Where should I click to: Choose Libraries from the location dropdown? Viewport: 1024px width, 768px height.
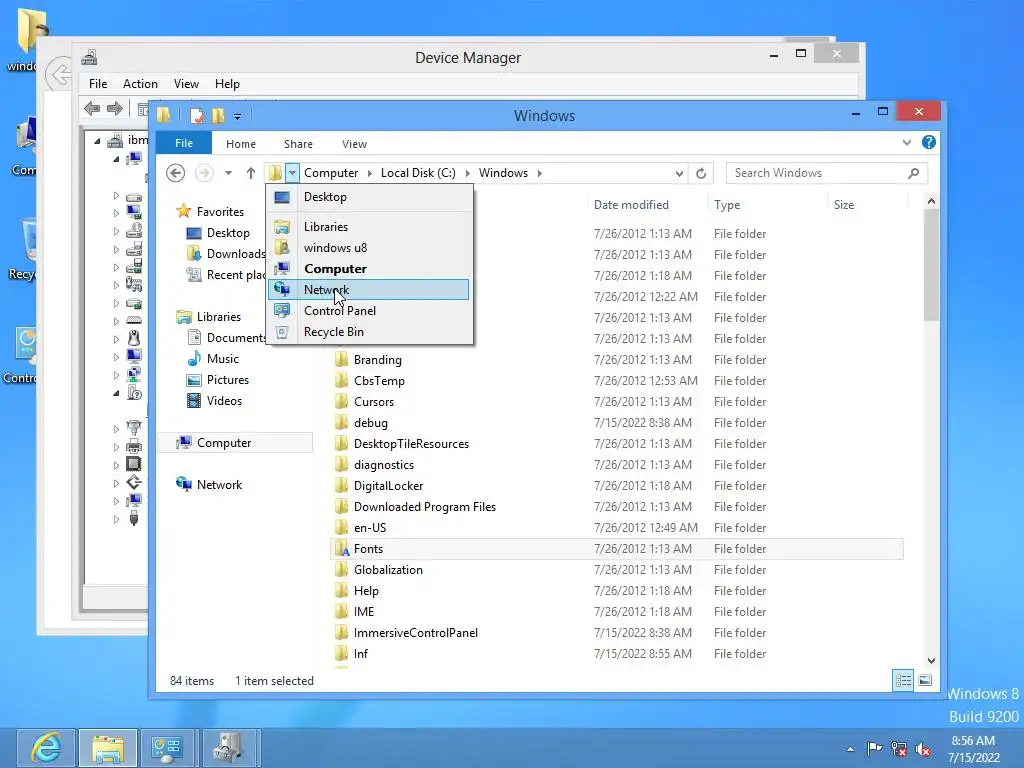coord(369,227)
